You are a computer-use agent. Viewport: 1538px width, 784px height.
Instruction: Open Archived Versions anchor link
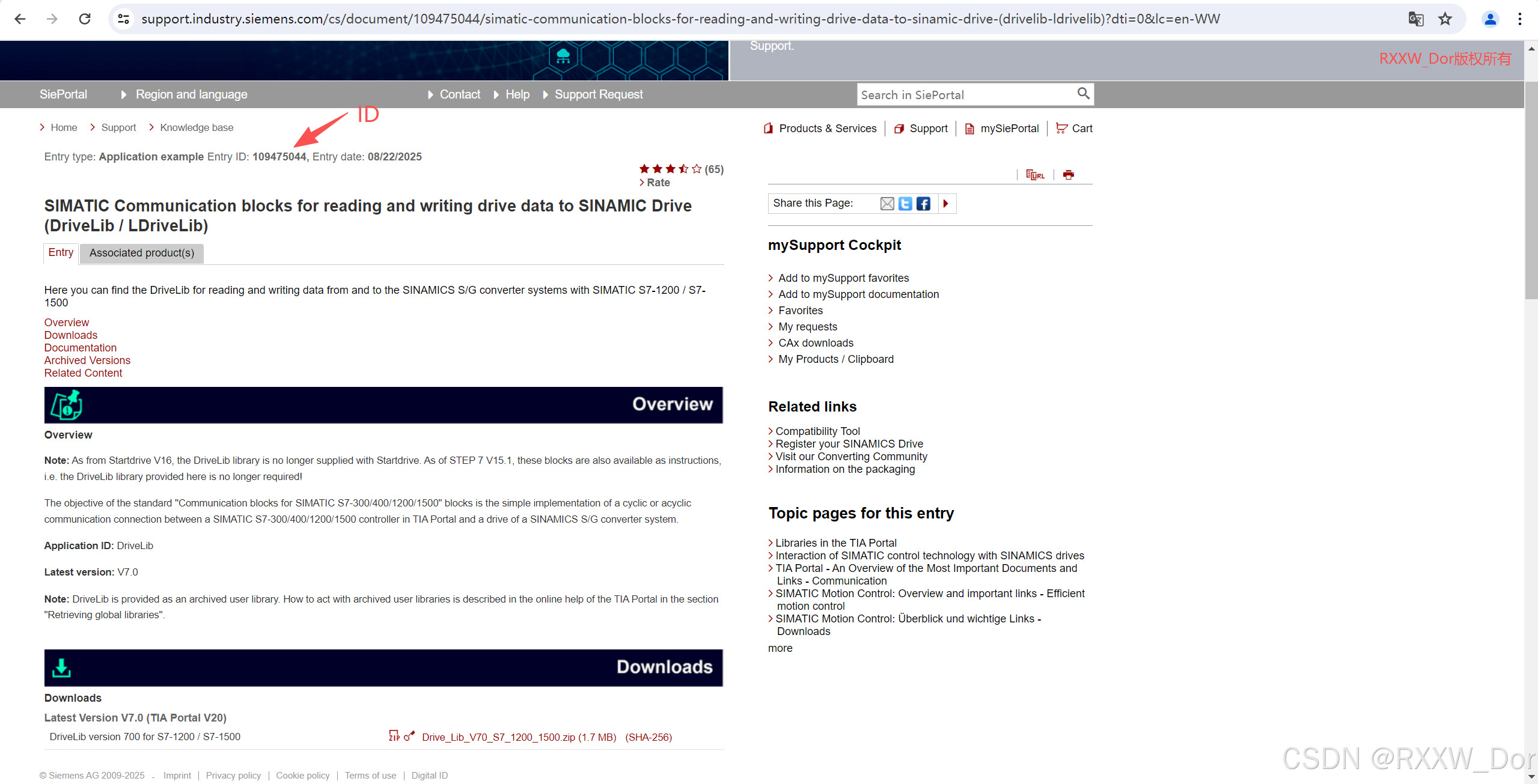(x=87, y=360)
